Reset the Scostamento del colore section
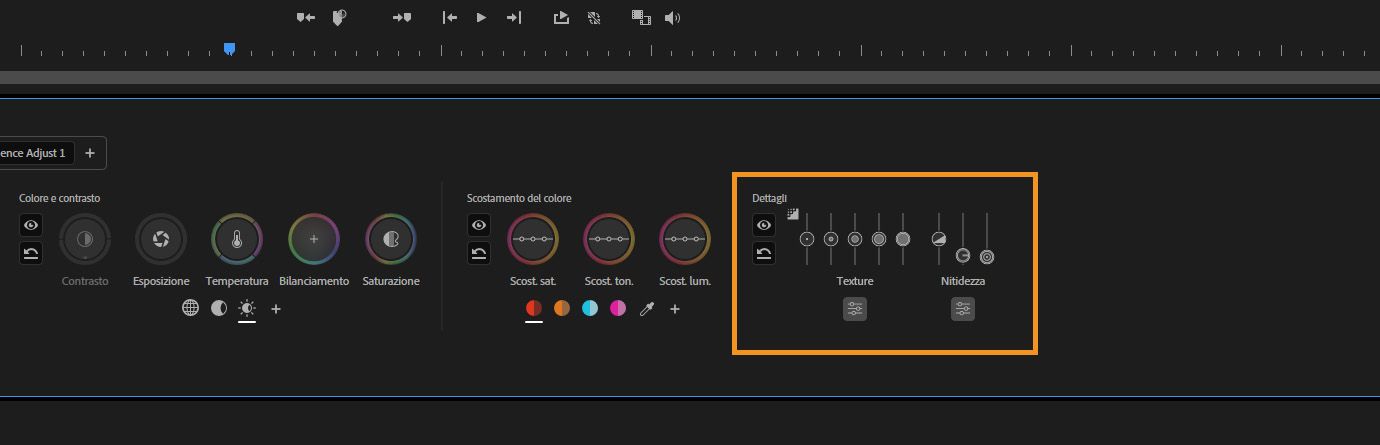Image resolution: width=1380 pixels, height=445 pixels. (479, 253)
